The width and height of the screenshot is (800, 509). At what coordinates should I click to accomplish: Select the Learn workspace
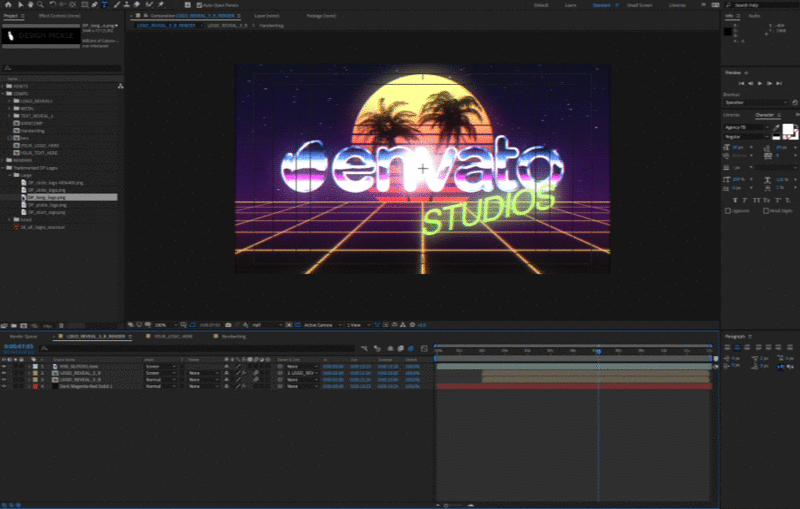(570, 5)
